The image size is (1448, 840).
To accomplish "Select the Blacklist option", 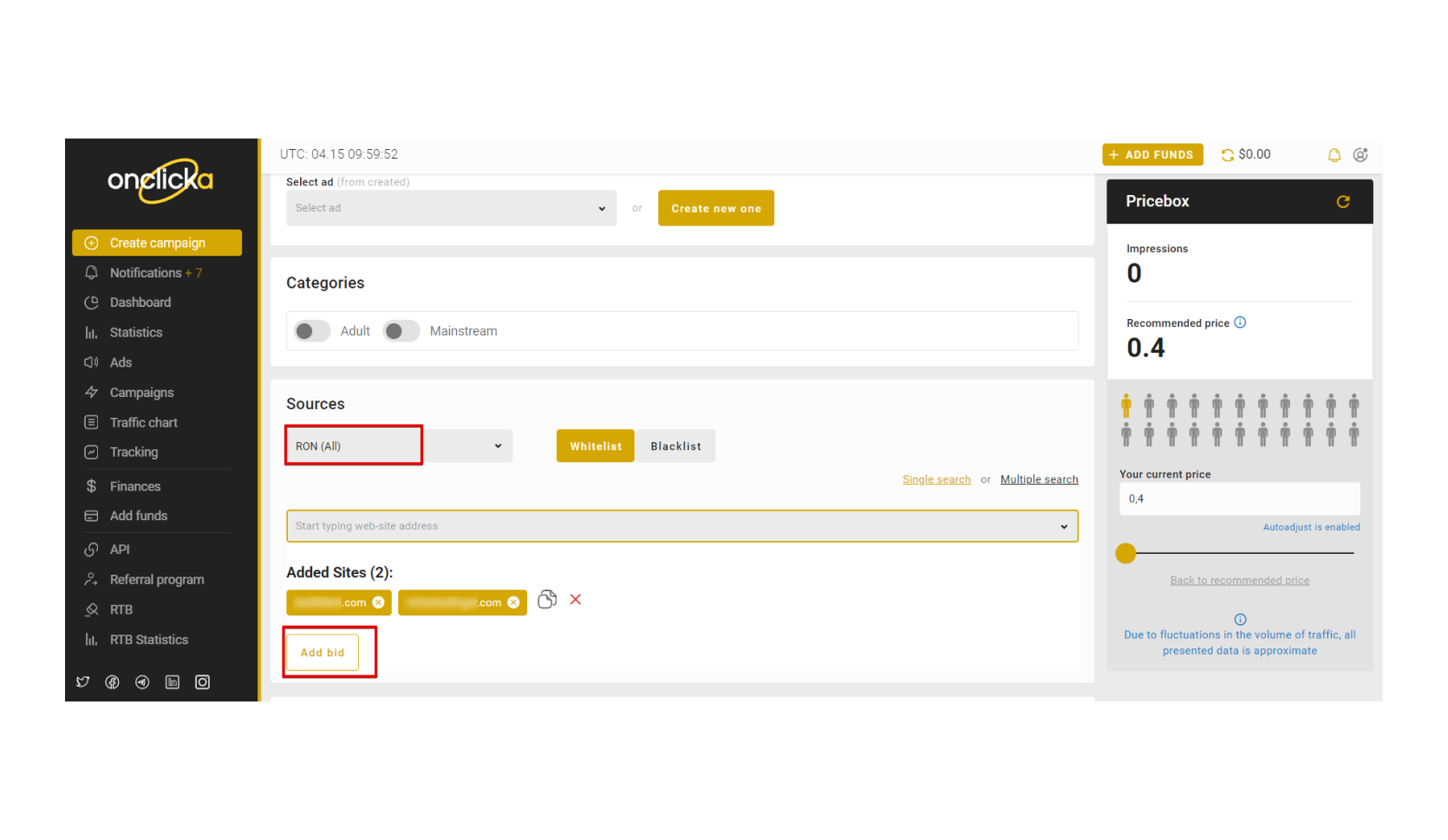I will coord(675,446).
